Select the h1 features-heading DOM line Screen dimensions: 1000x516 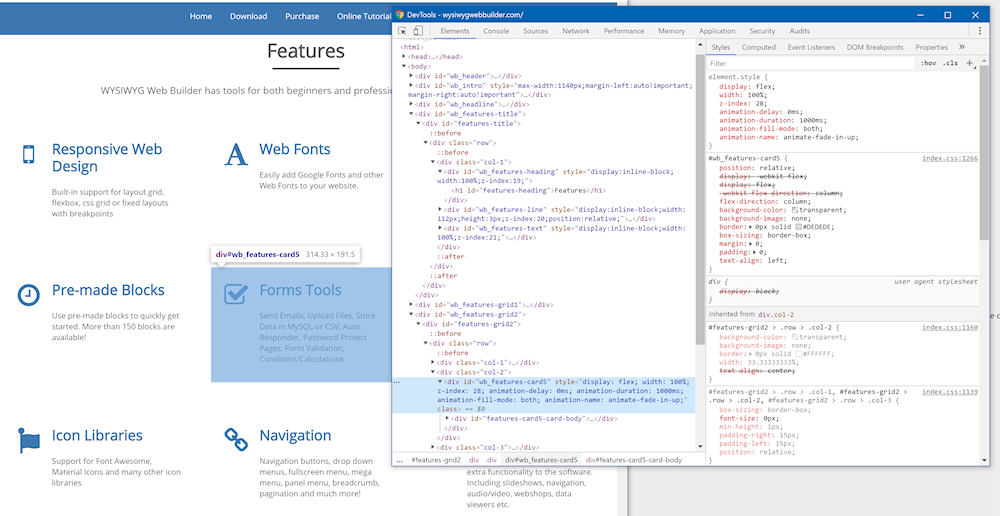527,190
